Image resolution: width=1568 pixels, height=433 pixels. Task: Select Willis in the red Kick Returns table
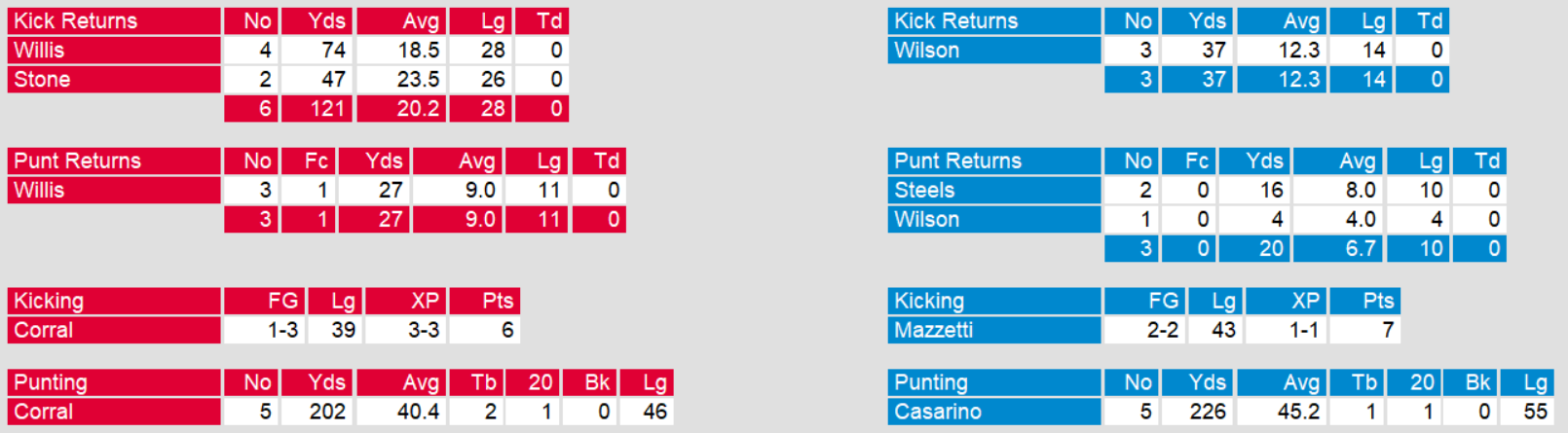click(114, 51)
